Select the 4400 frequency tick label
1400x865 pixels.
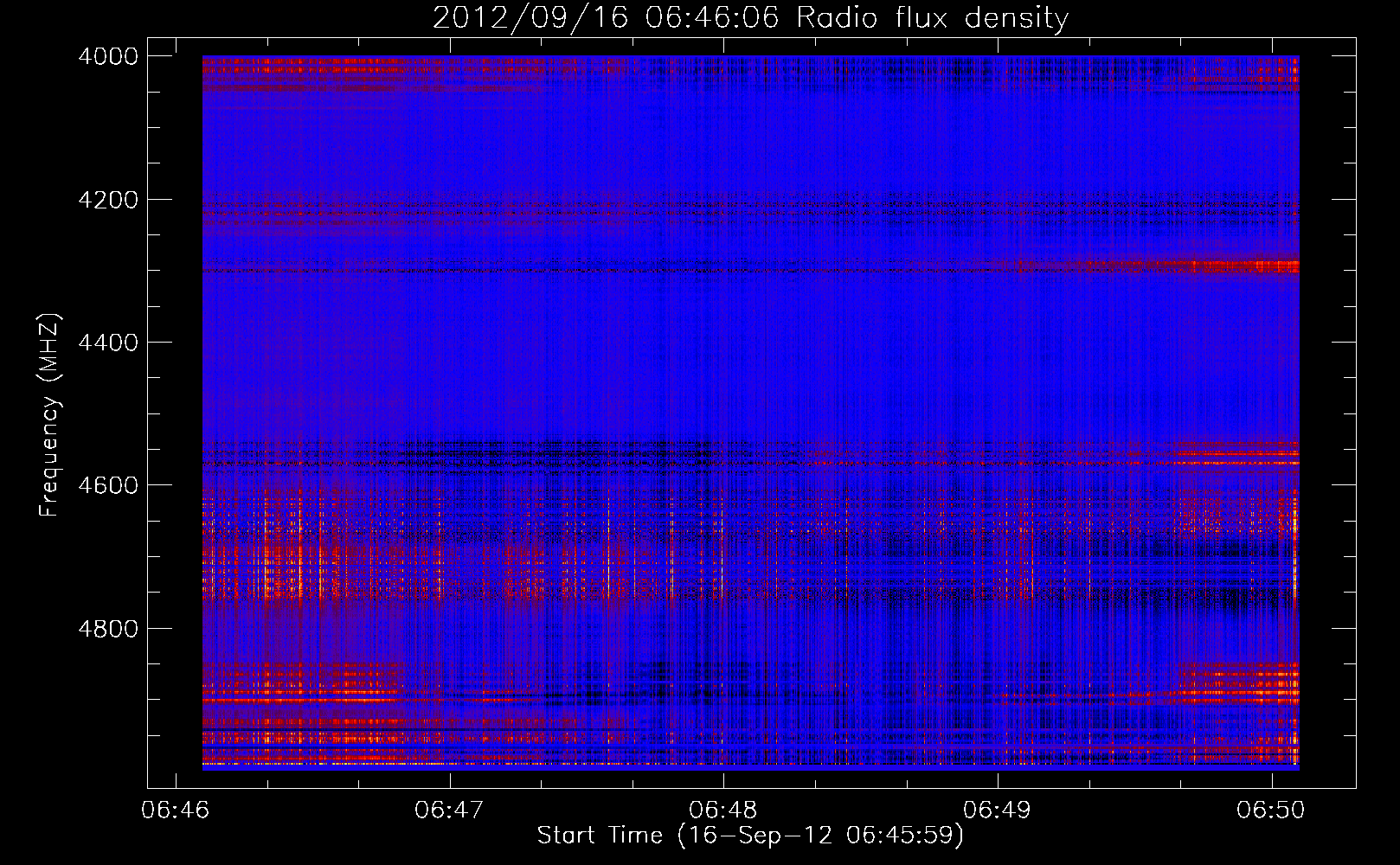tap(108, 343)
